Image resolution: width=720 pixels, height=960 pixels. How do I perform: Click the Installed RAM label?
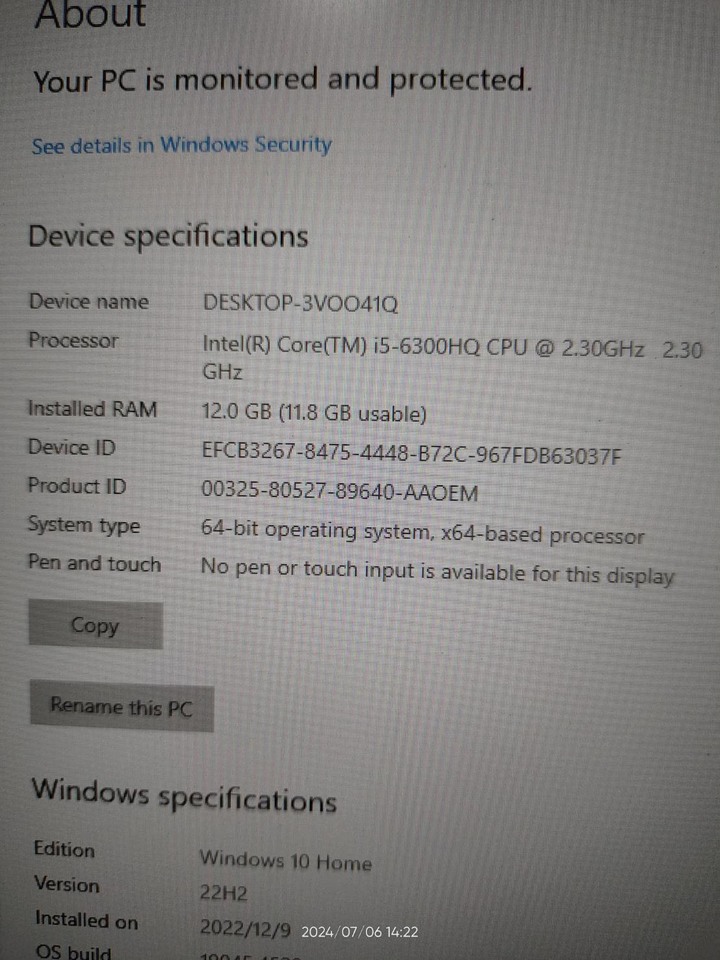point(92,409)
